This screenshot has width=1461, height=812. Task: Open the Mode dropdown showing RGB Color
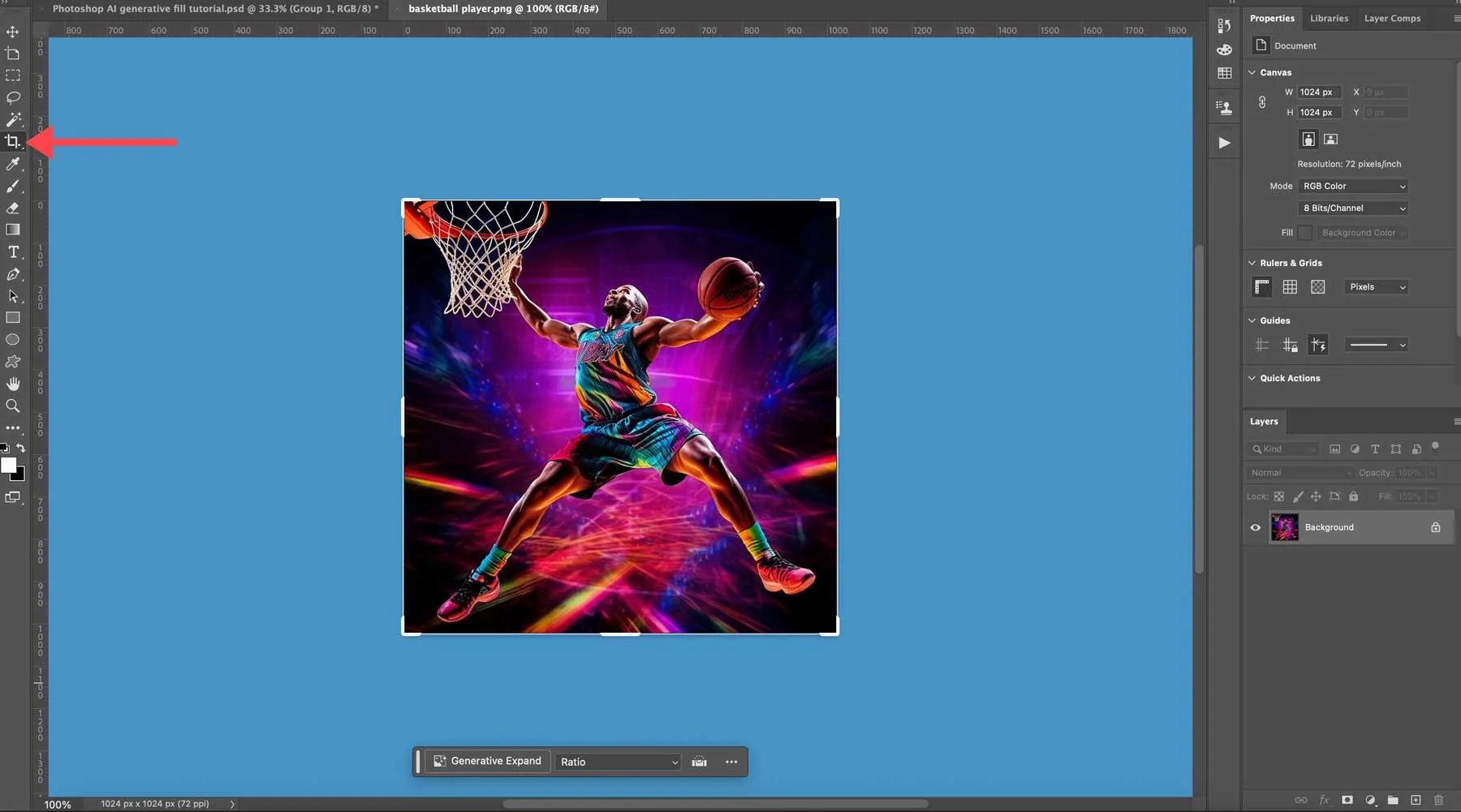pyautogui.click(x=1354, y=186)
